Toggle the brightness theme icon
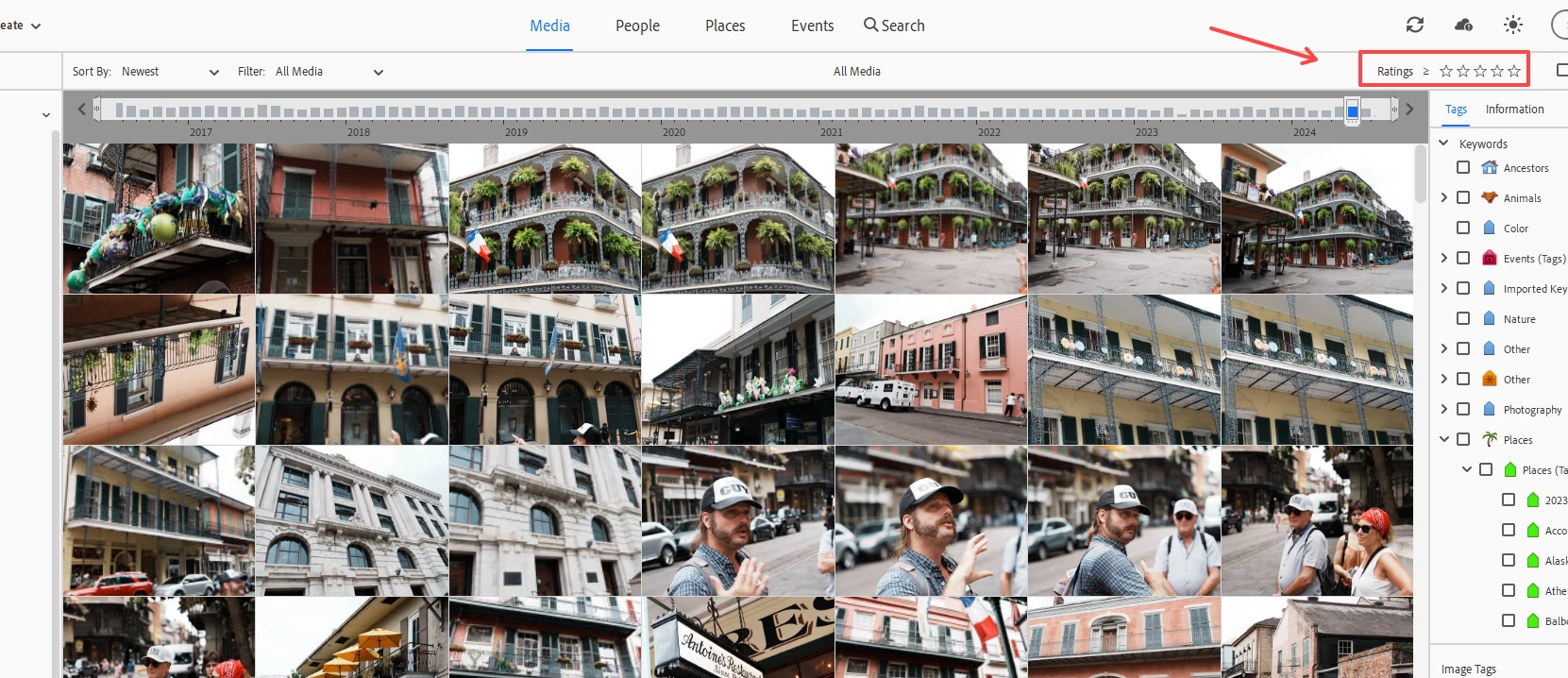Viewport: 1568px width, 678px height. point(1512,25)
